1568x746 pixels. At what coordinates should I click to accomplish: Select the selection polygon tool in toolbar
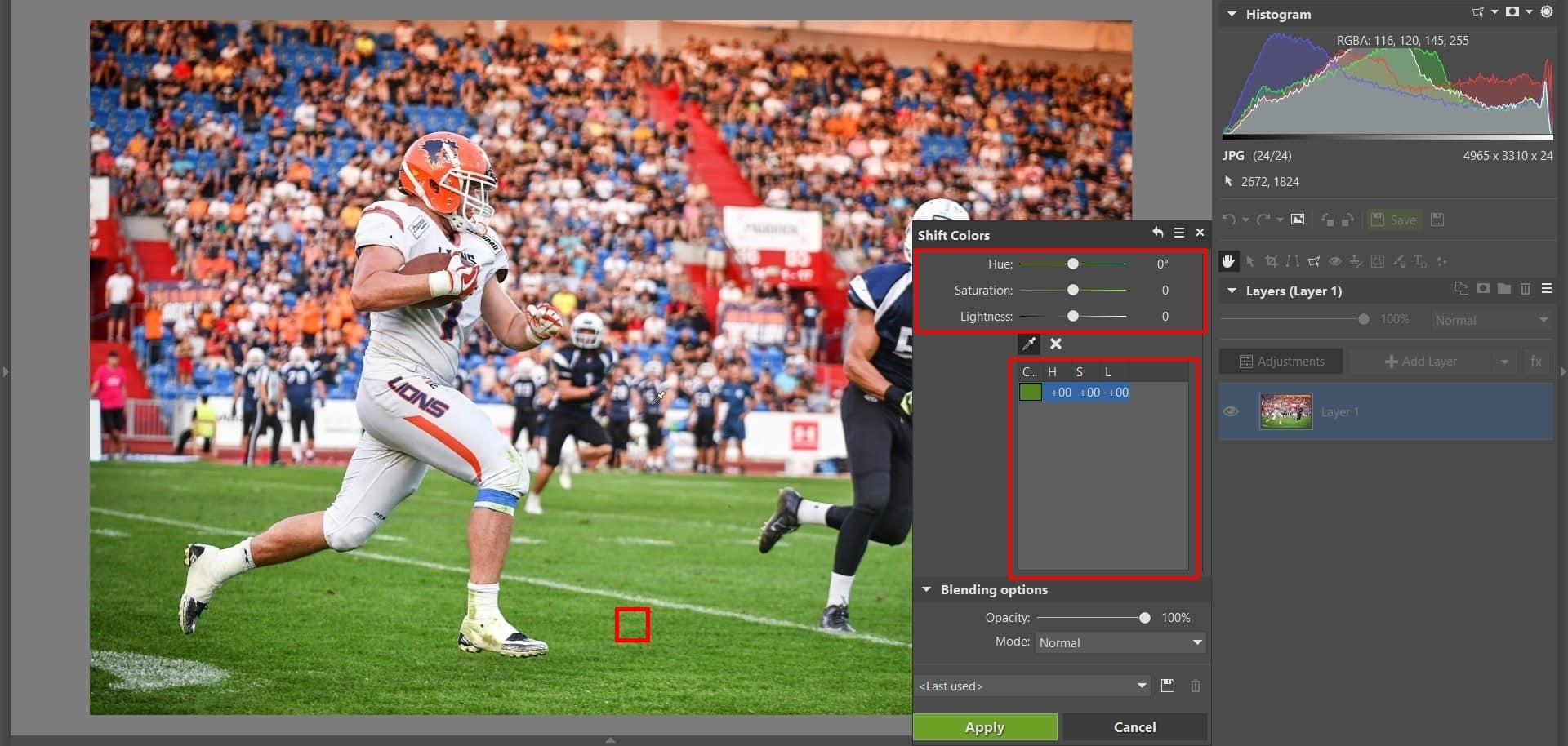1314,261
